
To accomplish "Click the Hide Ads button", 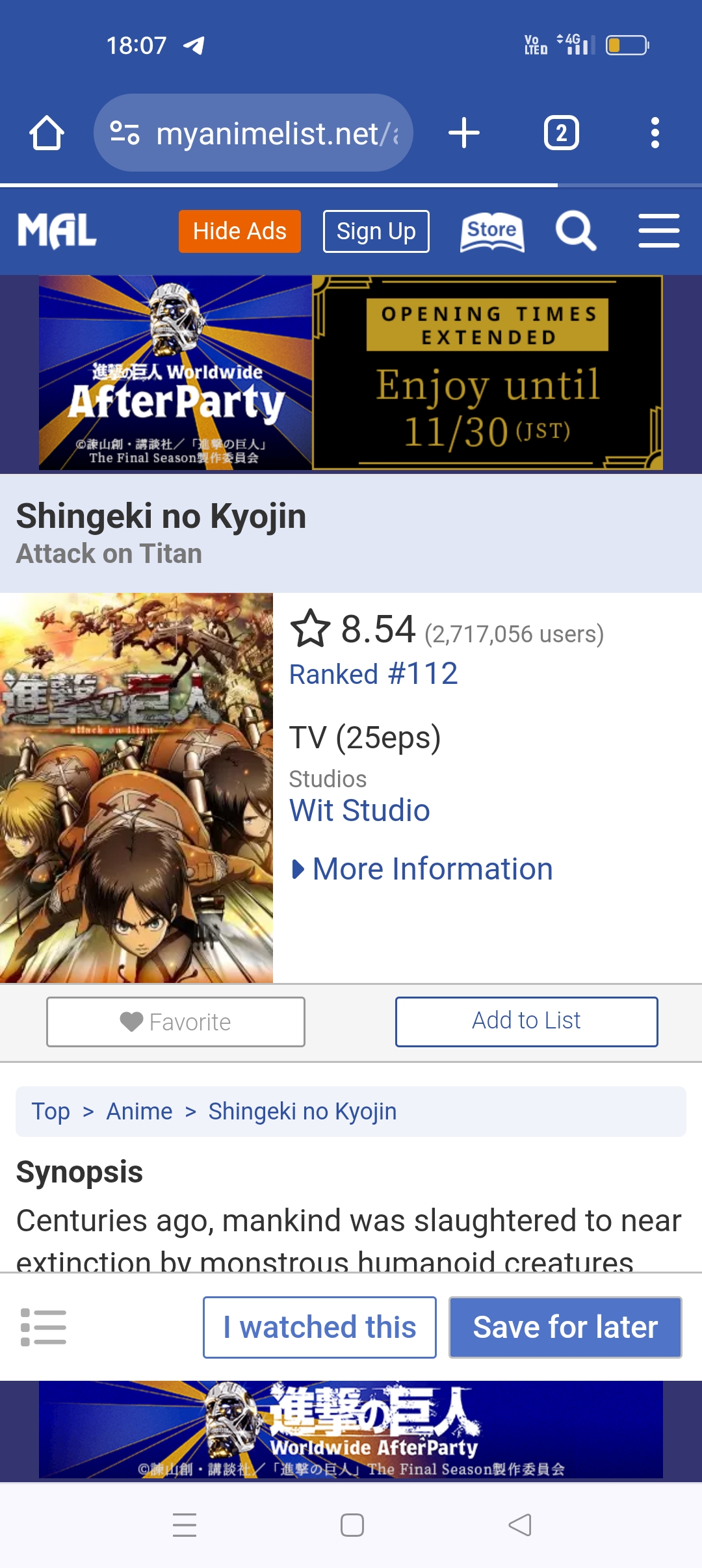I will [x=240, y=231].
